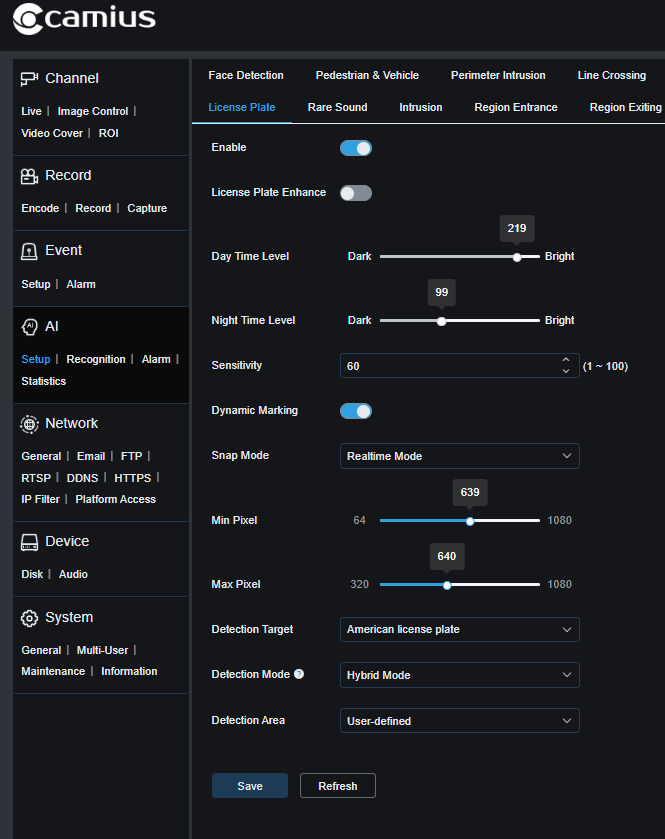
Task: Open system Information page
Action: pyautogui.click(x=129, y=672)
